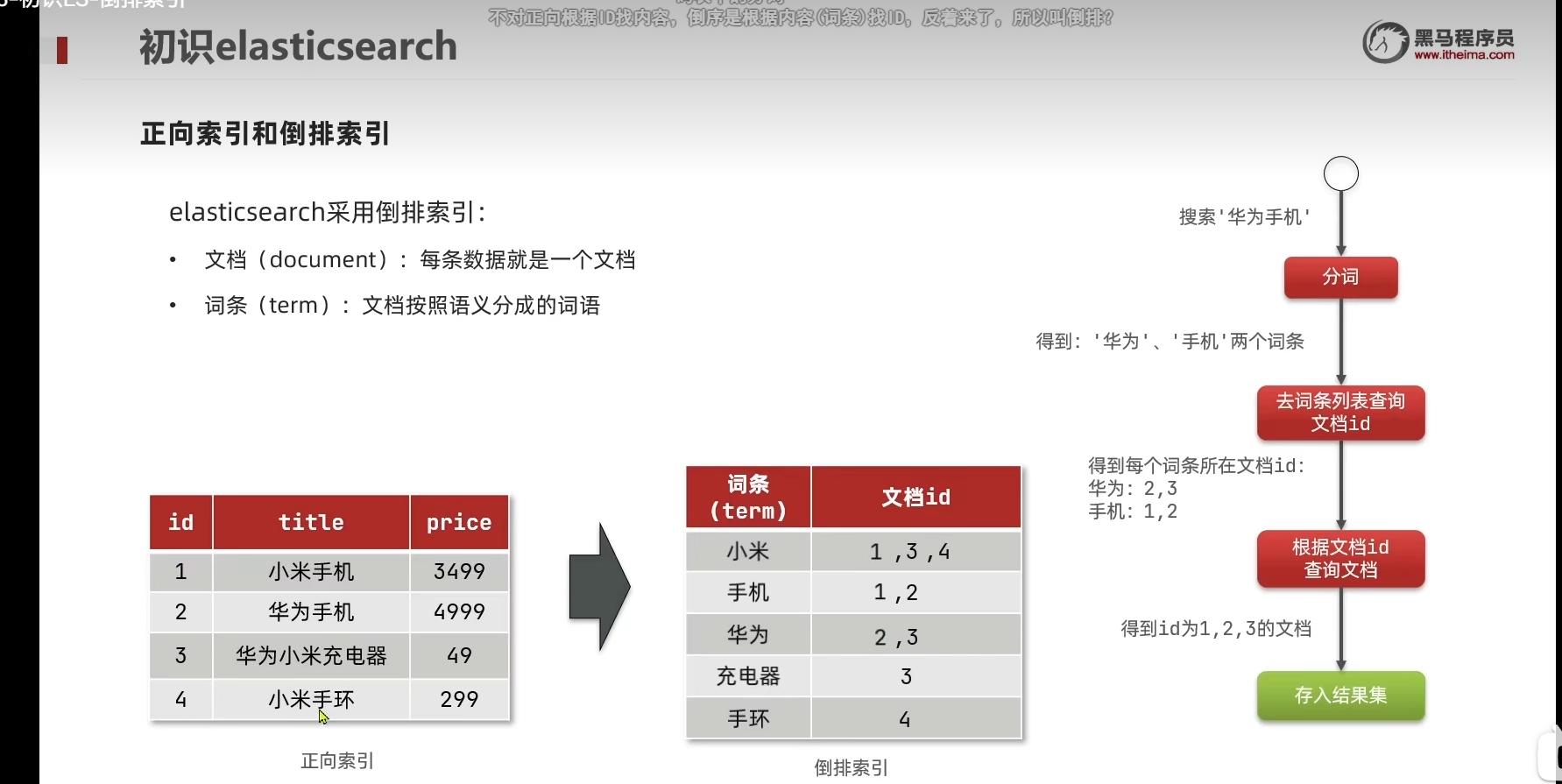
Task: Open the www.itheima.com website text
Action: [1464, 55]
